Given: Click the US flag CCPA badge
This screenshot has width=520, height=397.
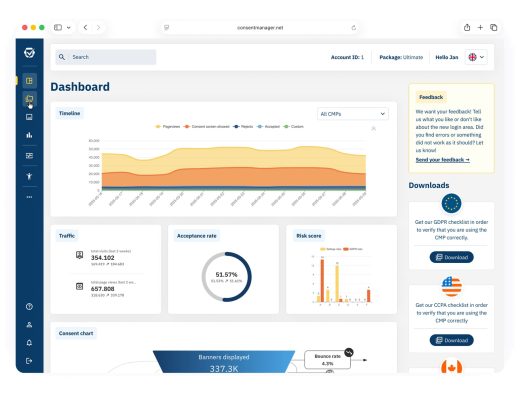Looking at the screenshot, I should click(x=451, y=286).
